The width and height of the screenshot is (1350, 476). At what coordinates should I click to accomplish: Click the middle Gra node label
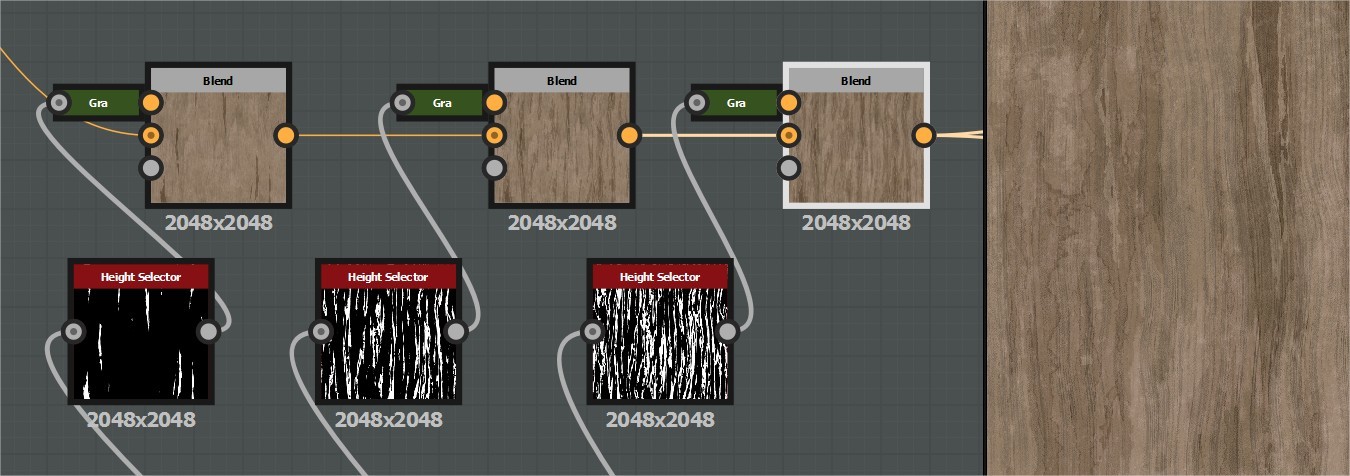tap(442, 102)
